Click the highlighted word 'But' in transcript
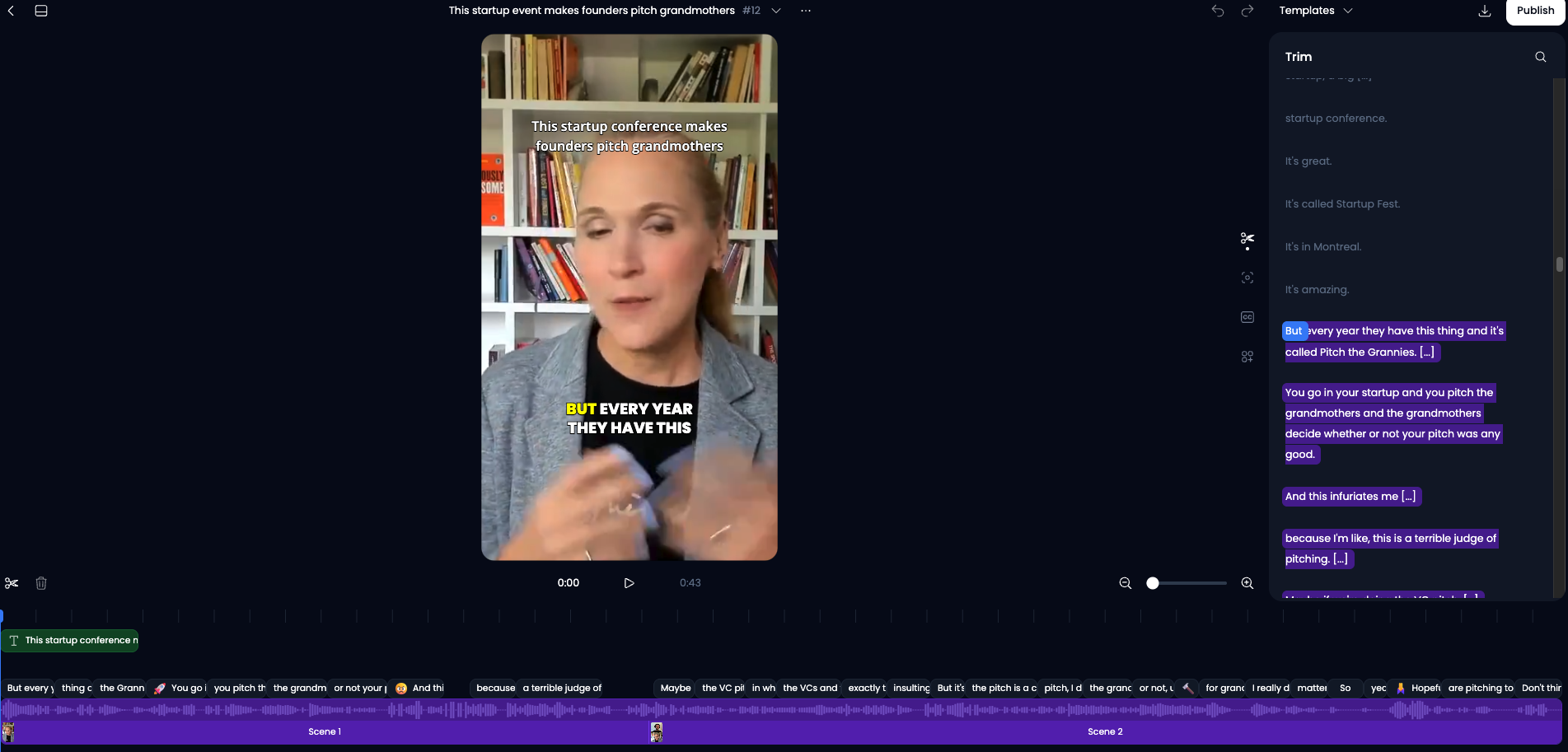This screenshot has height=752, width=1568. coord(1294,331)
